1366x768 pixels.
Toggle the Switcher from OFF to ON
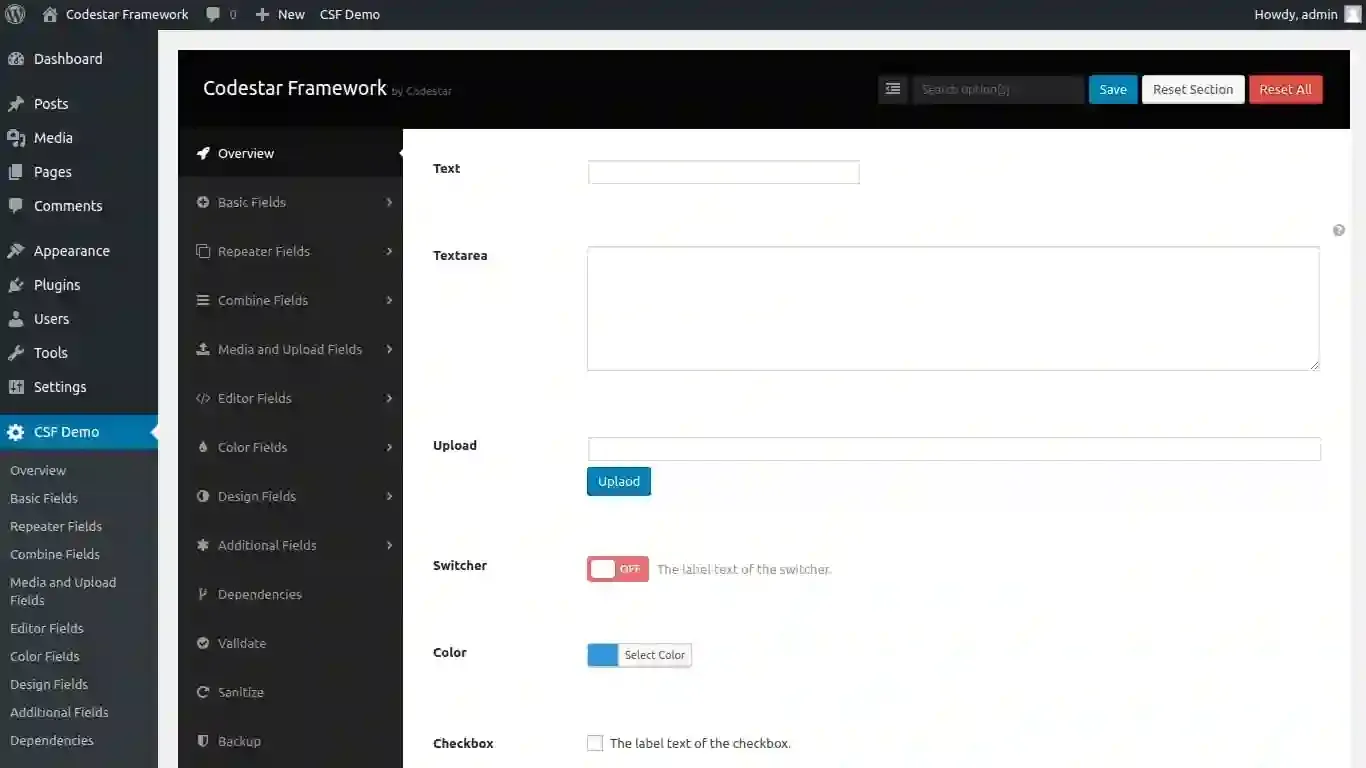618,569
